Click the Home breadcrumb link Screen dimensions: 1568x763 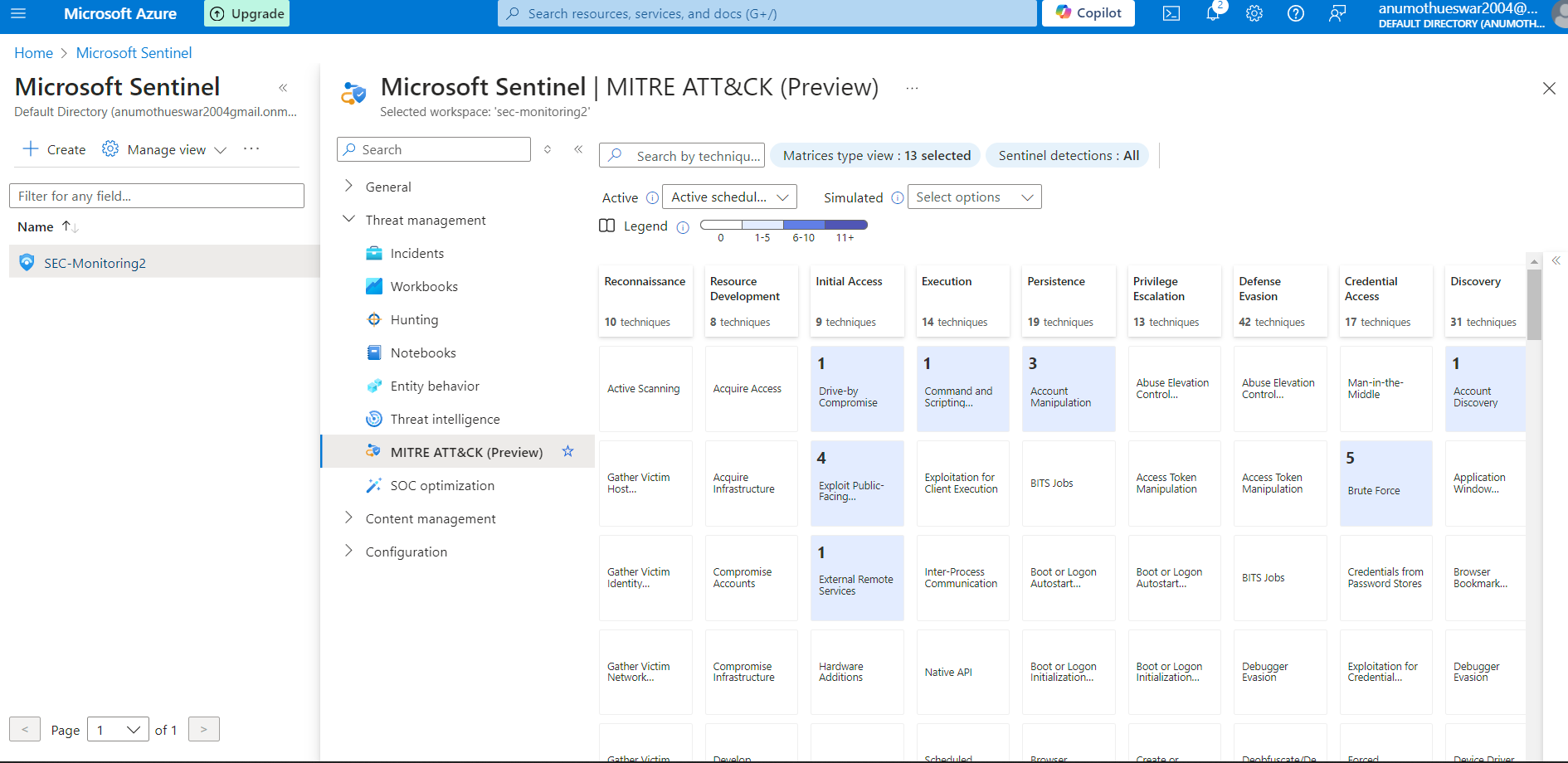[33, 53]
